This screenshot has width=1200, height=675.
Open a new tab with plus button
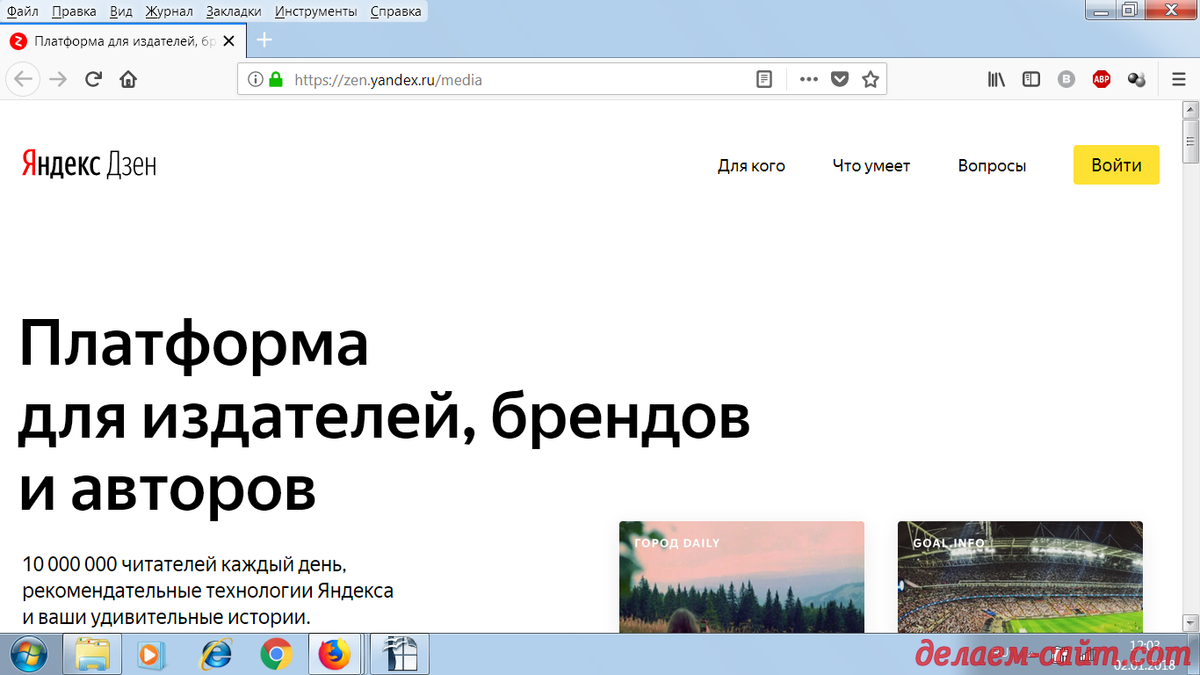[x=264, y=41]
